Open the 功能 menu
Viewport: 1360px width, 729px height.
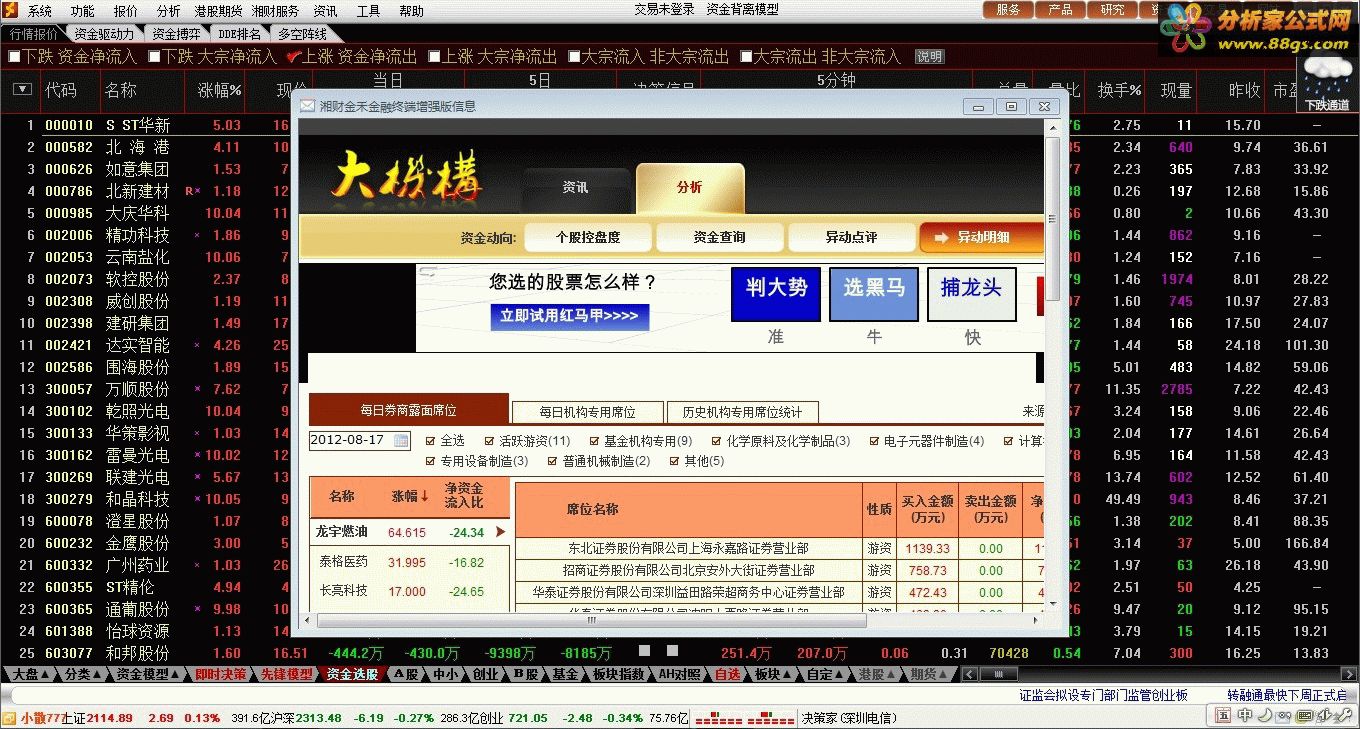(x=83, y=11)
